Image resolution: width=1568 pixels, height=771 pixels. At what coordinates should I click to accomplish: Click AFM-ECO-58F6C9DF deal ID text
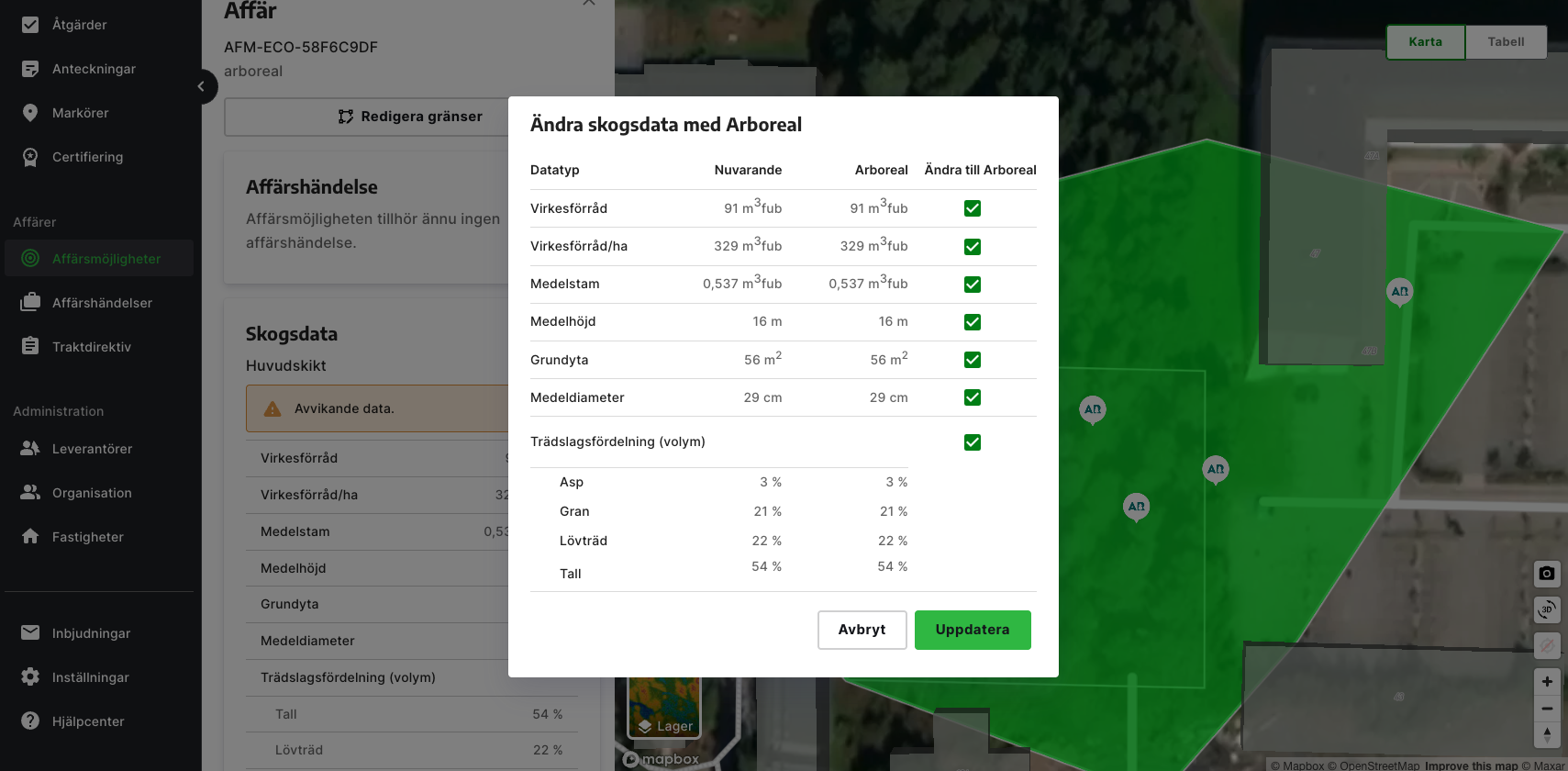click(301, 47)
